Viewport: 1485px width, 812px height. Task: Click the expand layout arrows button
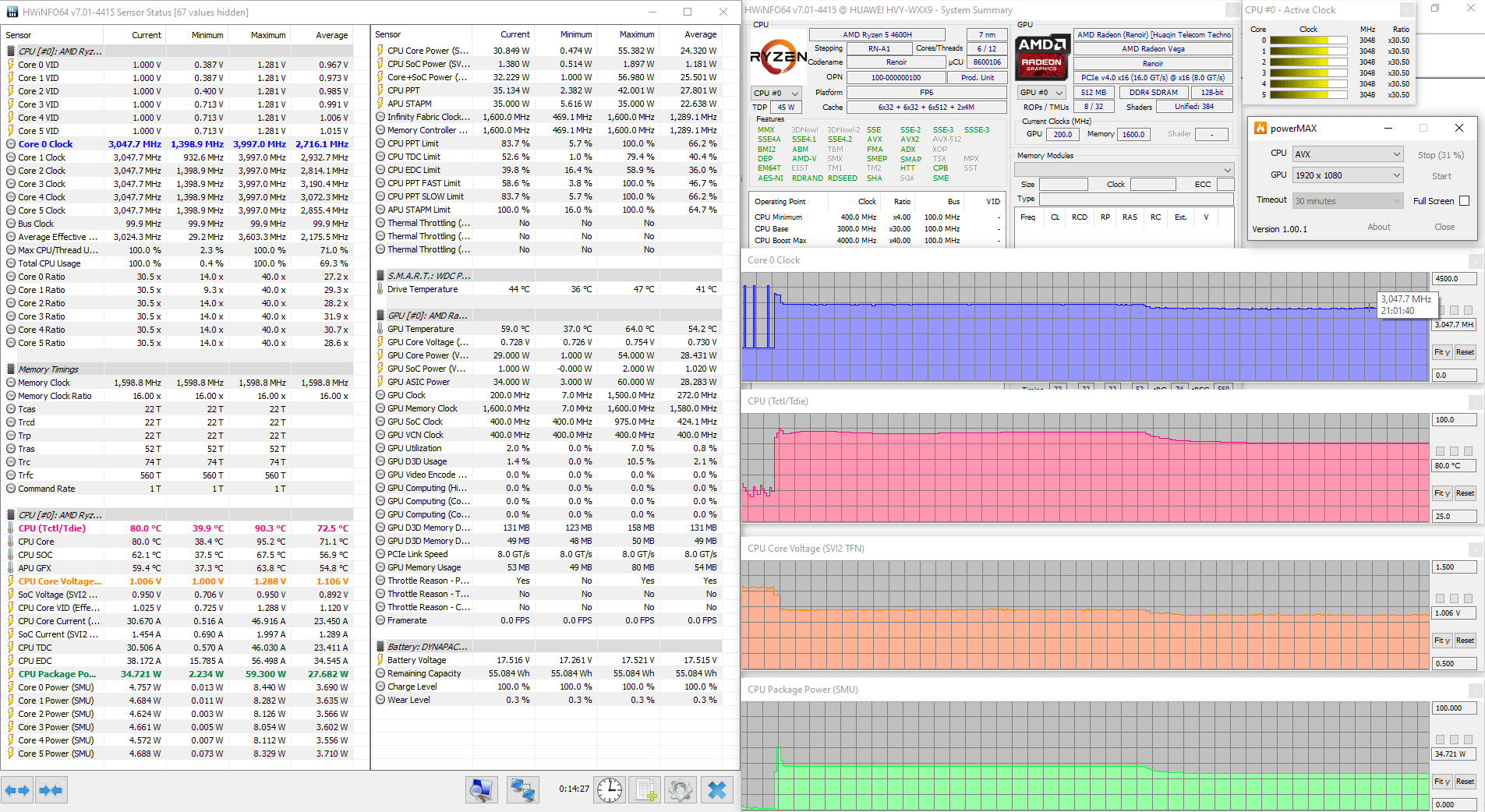click(x=17, y=790)
